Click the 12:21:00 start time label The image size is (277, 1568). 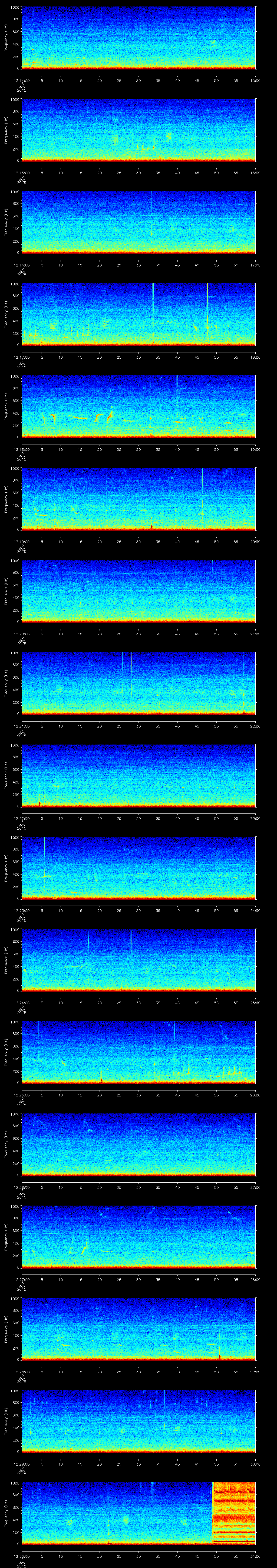click(21, 726)
